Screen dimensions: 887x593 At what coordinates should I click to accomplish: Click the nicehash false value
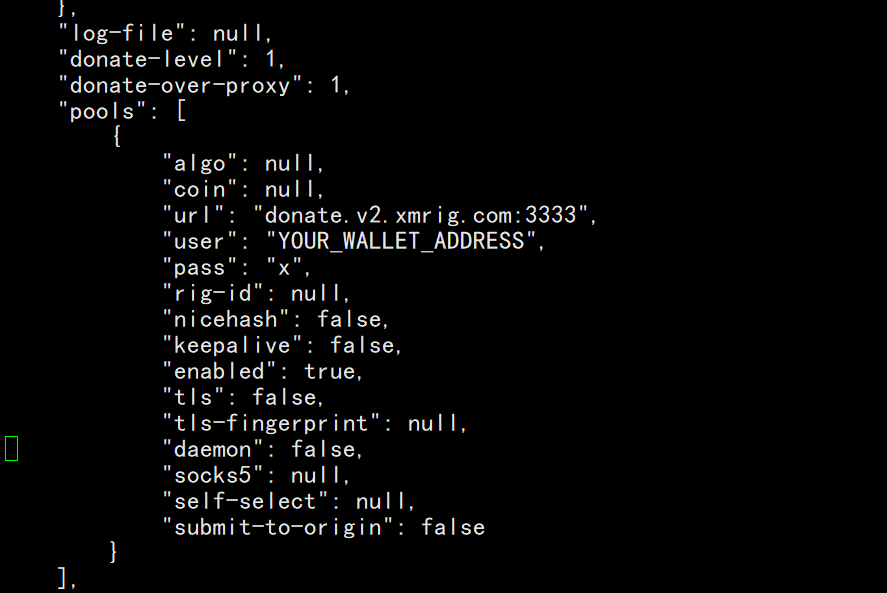click(x=349, y=320)
